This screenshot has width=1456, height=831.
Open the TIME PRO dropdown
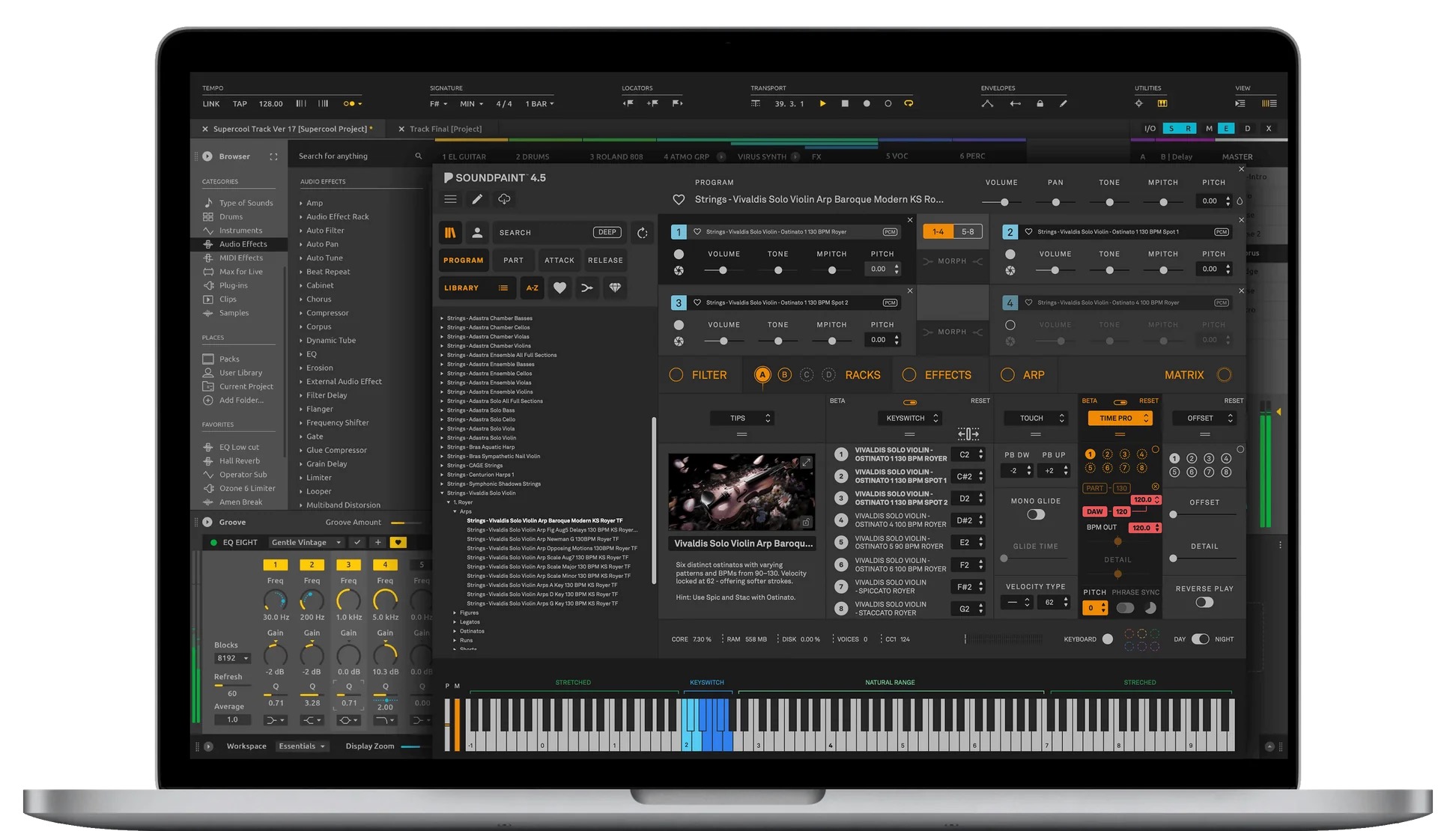tap(1120, 418)
